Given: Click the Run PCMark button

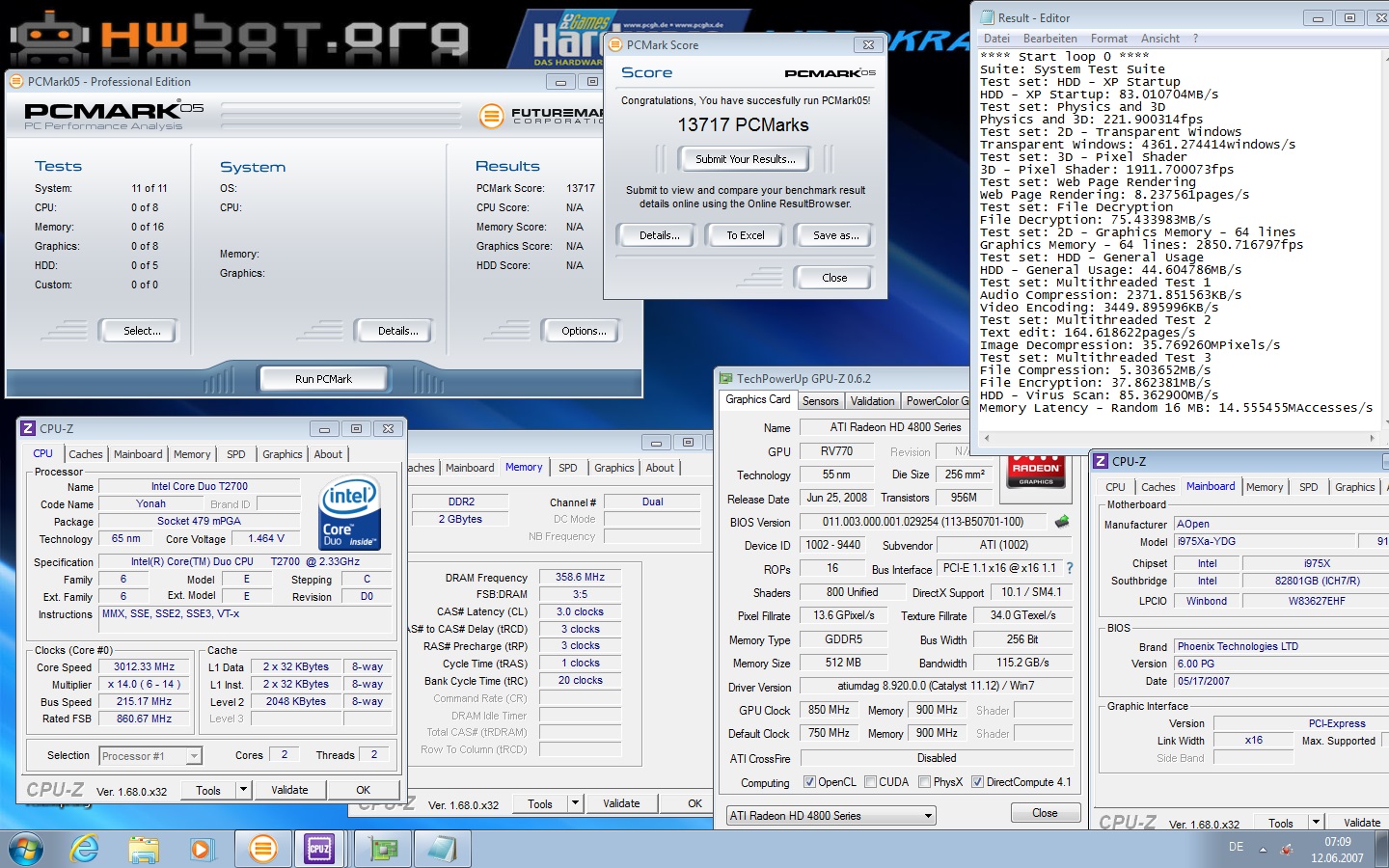Looking at the screenshot, I should click(x=323, y=379).
